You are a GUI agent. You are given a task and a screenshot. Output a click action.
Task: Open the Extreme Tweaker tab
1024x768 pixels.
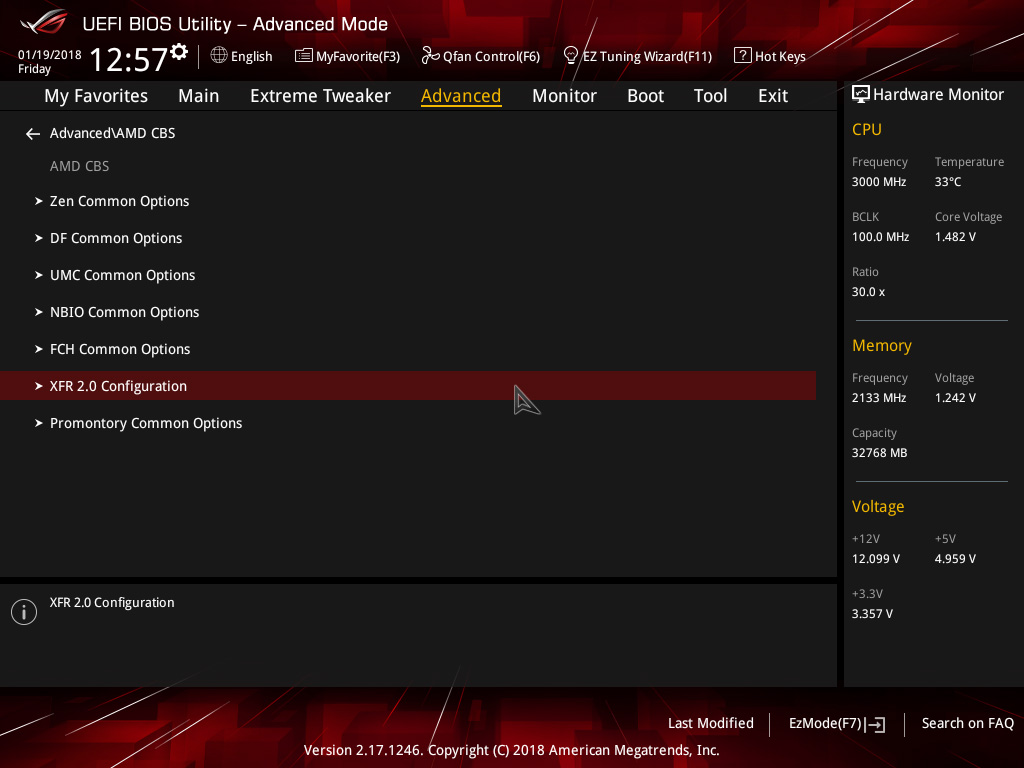tap(320, 96)
